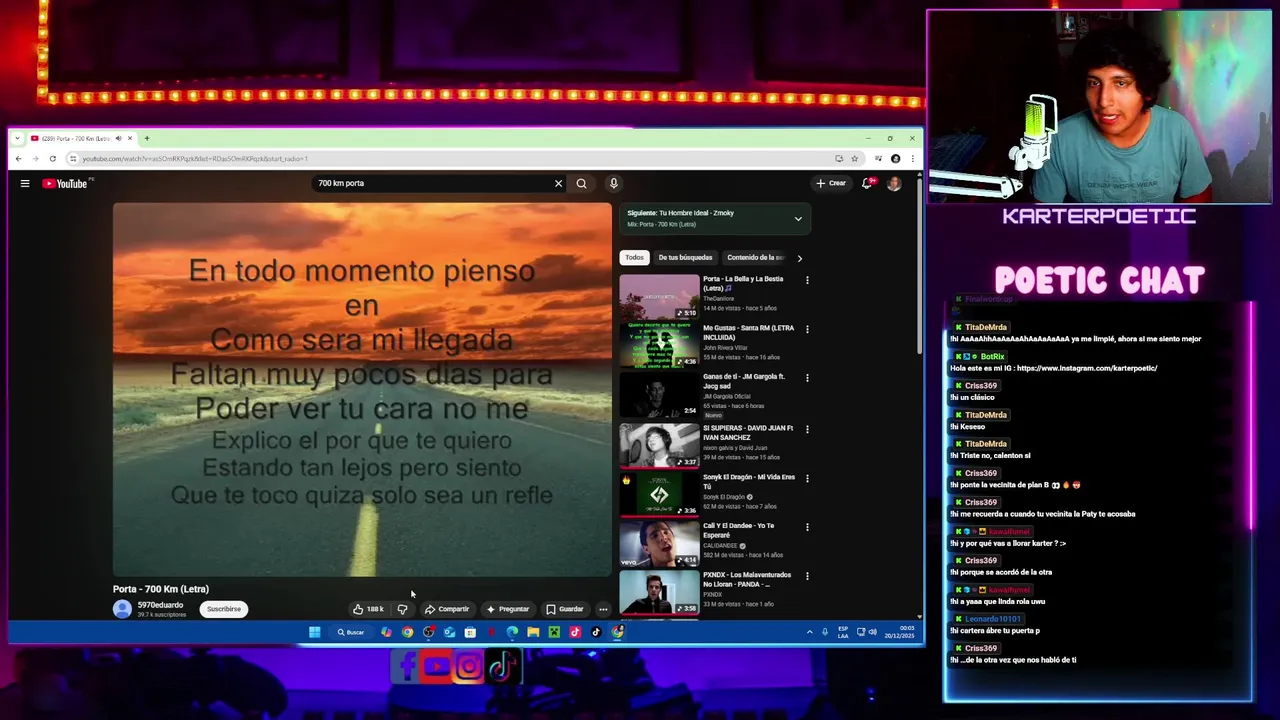Select the 'Porta - 700 Km' browser tab

[80, 138]
